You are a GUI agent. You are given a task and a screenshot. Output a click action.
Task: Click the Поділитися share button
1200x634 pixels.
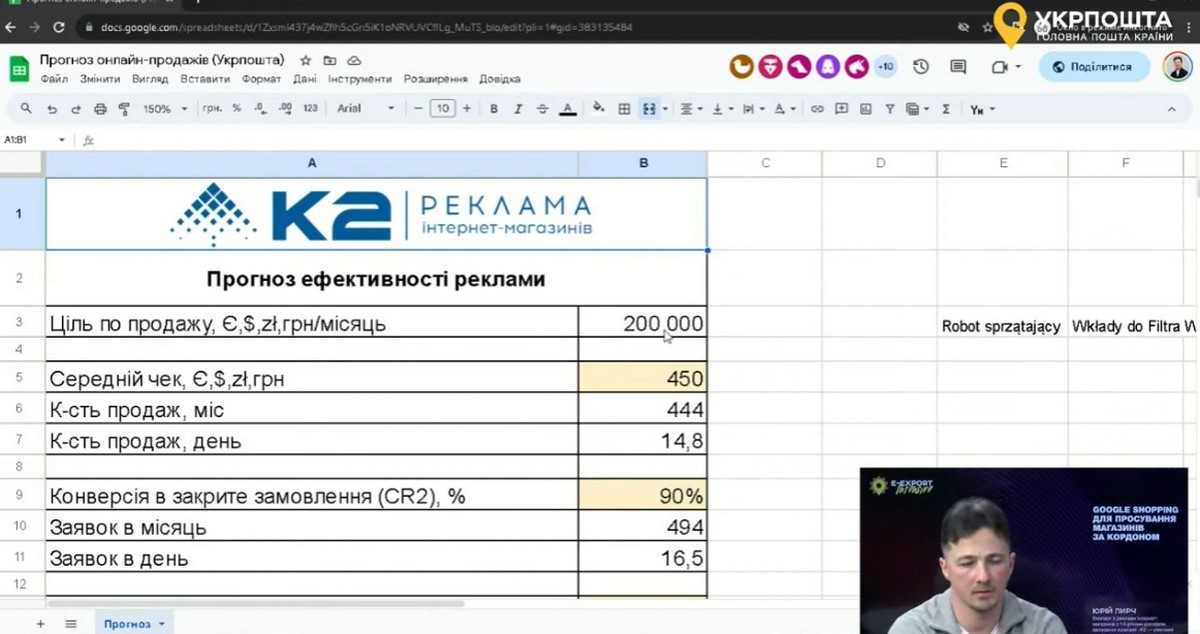coord(1094,67)
